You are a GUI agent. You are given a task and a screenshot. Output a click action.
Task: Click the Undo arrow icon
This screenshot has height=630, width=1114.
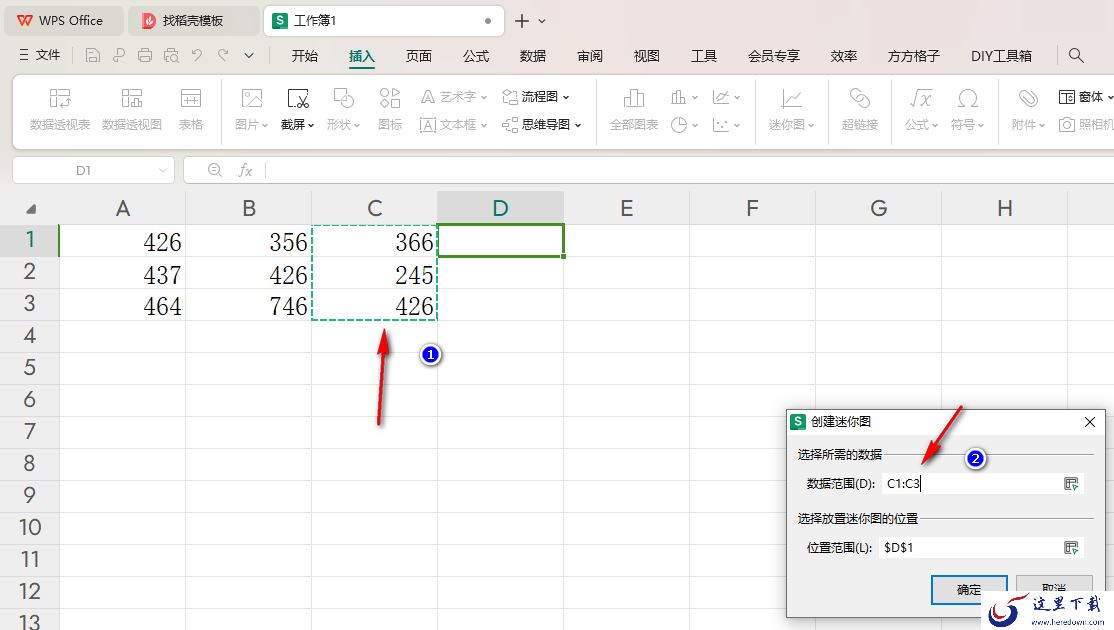click(x=197, y=55)
